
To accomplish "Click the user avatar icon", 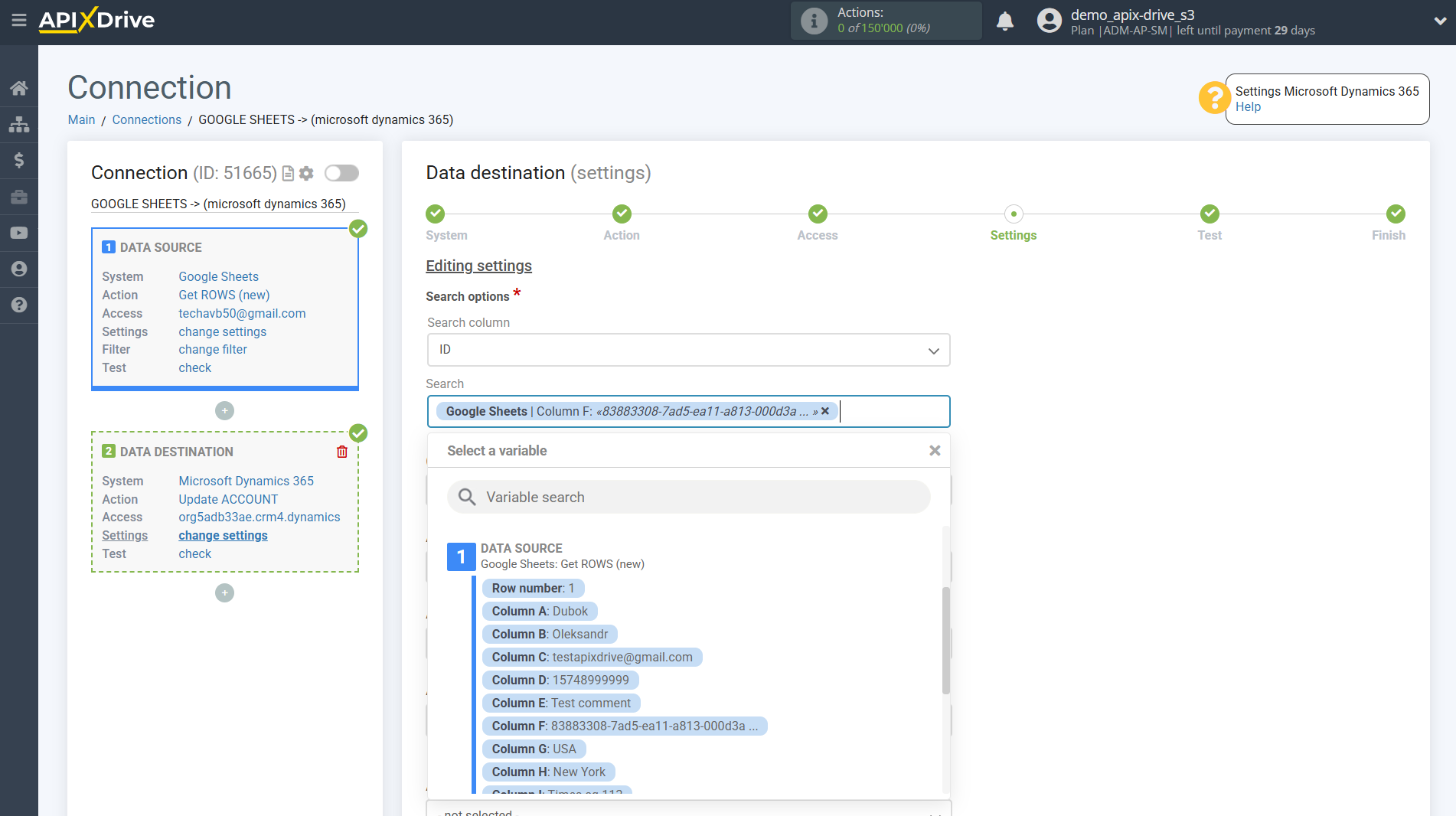I will coord(1050,21).
